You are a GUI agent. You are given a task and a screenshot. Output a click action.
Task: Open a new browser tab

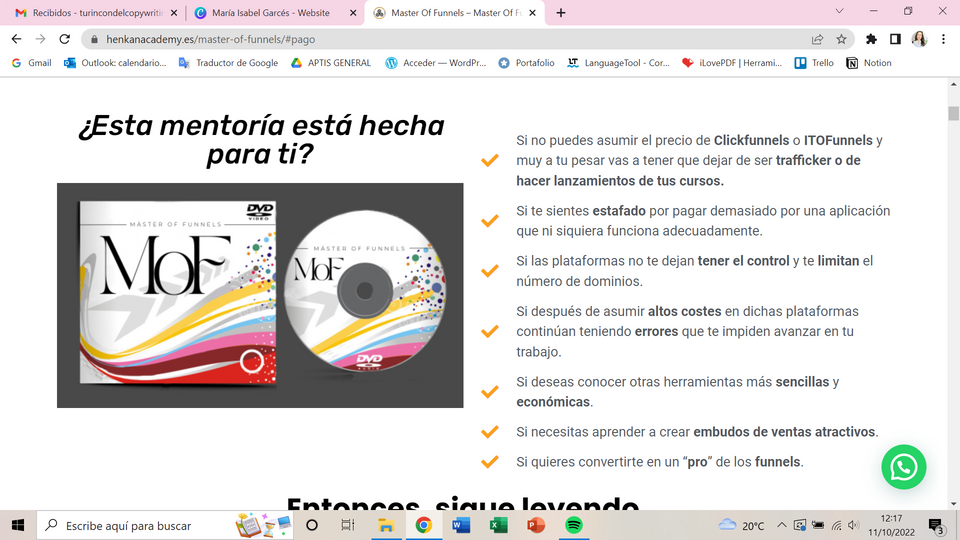pyautogui.click(x=561, y=13)
